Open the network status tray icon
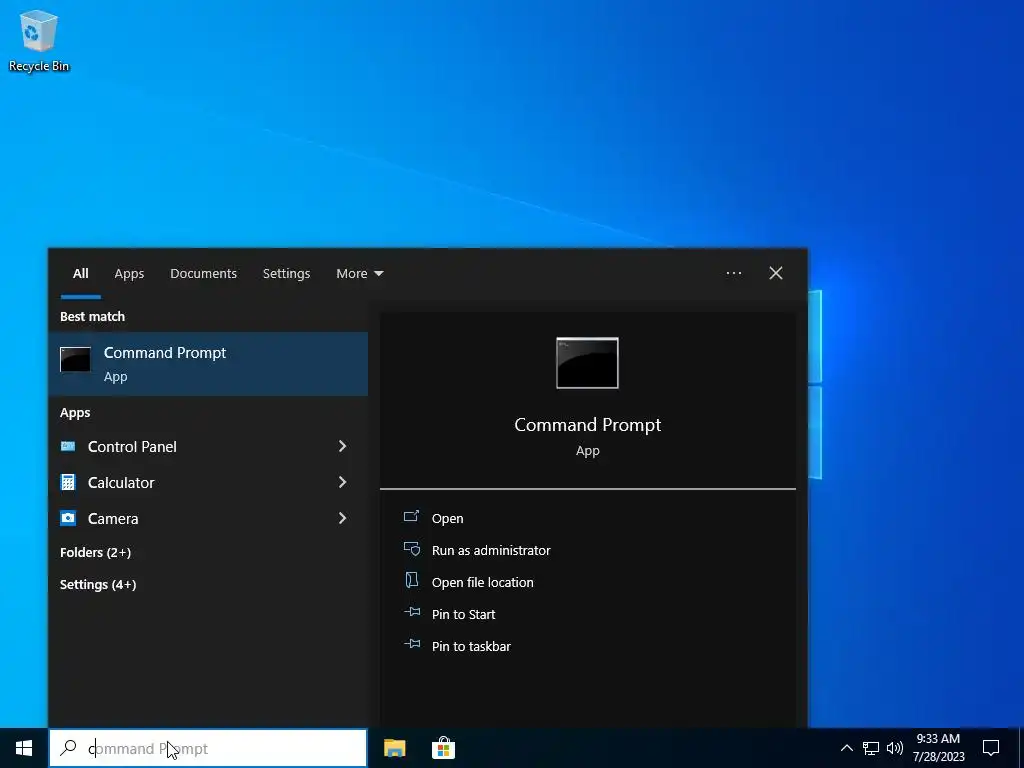This screenshot has height=768, width=1024. [x=871, y=748]
